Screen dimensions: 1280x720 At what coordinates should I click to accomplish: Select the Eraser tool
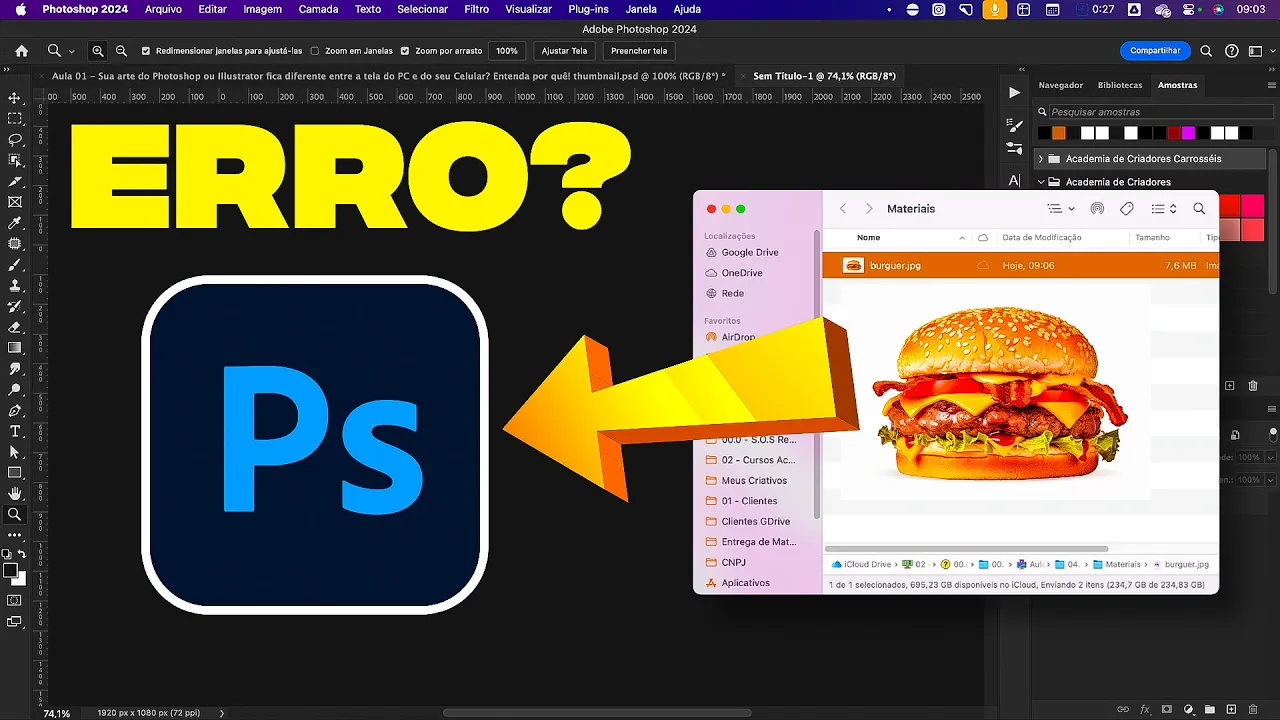(15, 327)
